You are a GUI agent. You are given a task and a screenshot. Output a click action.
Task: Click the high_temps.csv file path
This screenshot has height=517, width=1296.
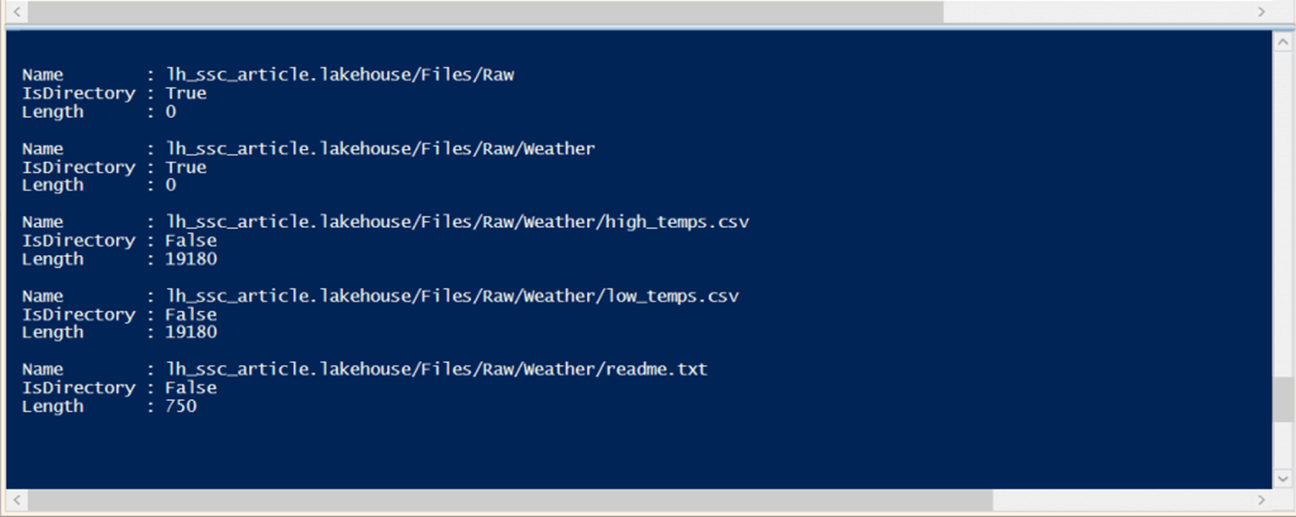point(457,222)
